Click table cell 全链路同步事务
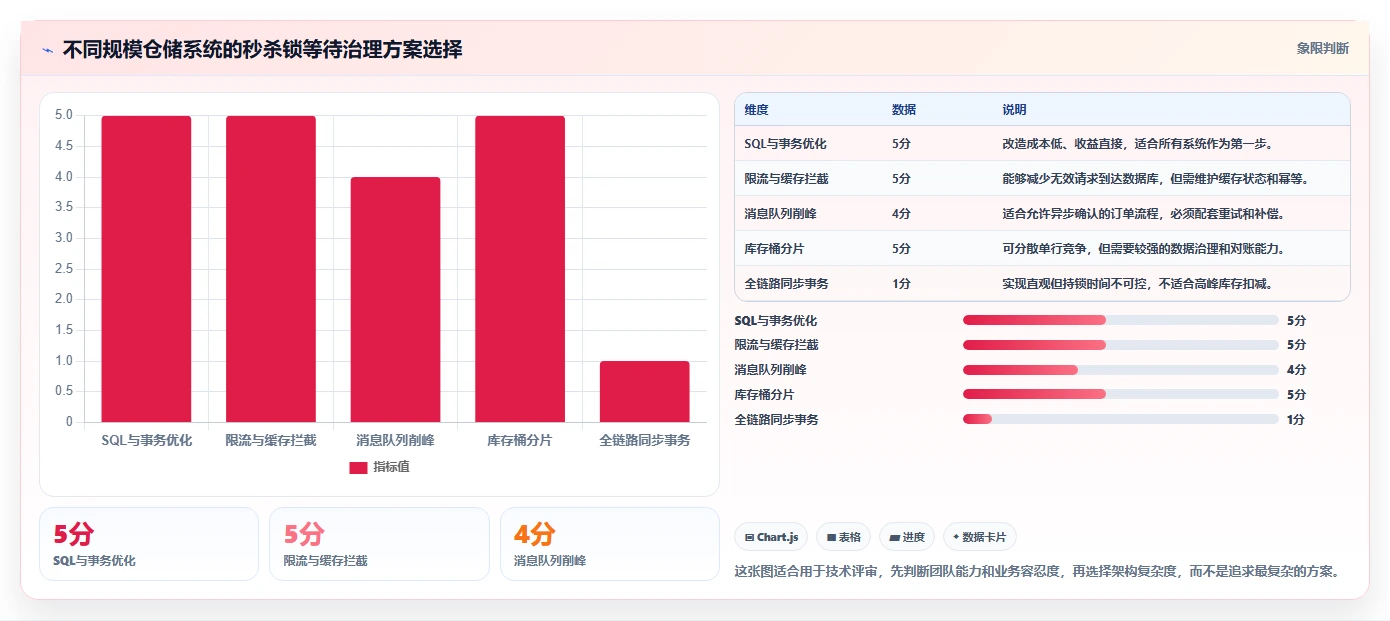This screenshot has width=1390, height=621. pyautogui.click(x=786, y=284)
